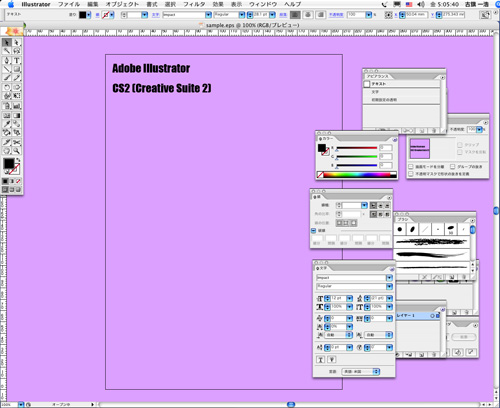Open leading dropdown in Character panel
Viewport: 500px width, 408px height.
pyautogui.click(x=390, y=298)
